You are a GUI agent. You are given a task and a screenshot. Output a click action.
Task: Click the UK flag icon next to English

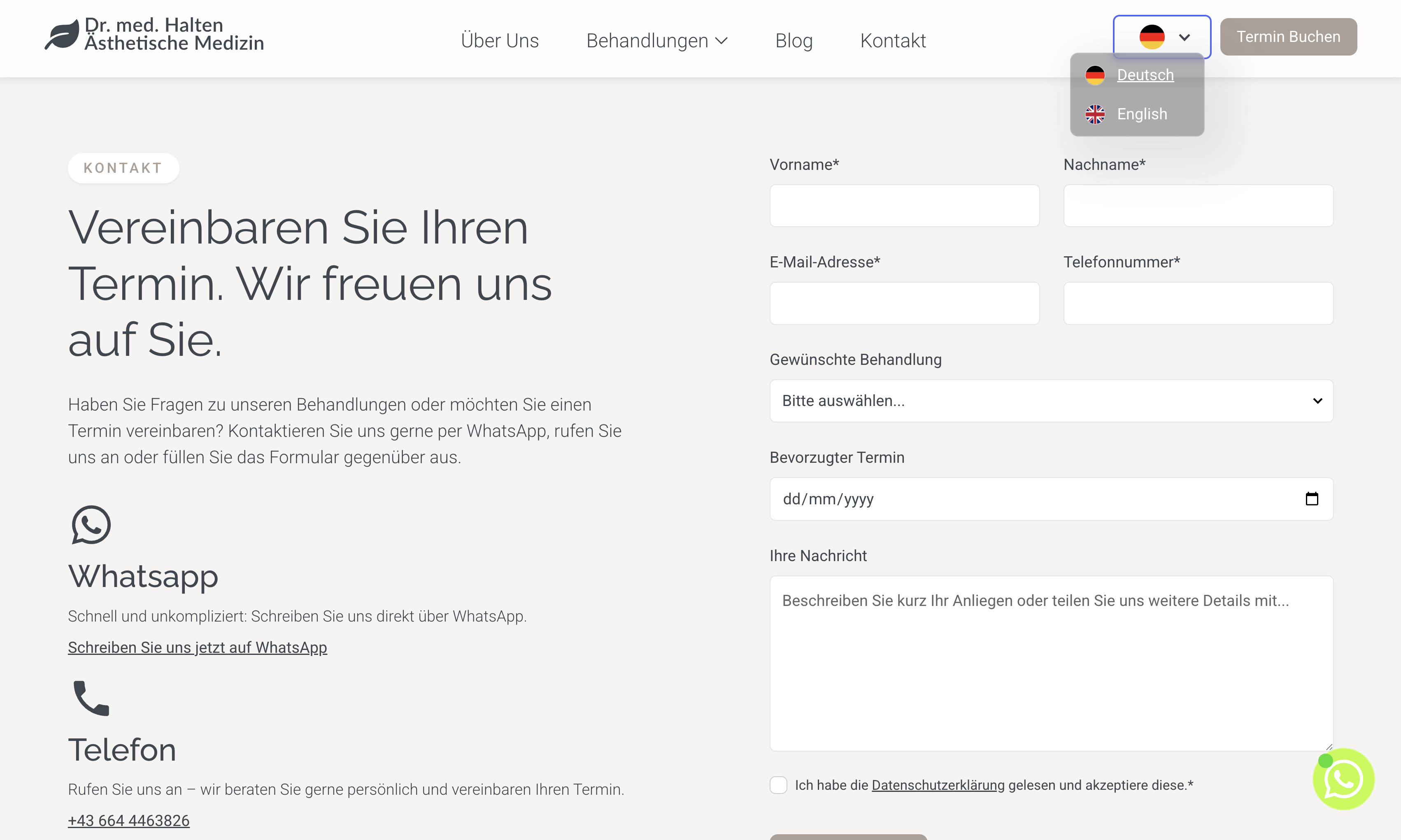click(1095, 114)
